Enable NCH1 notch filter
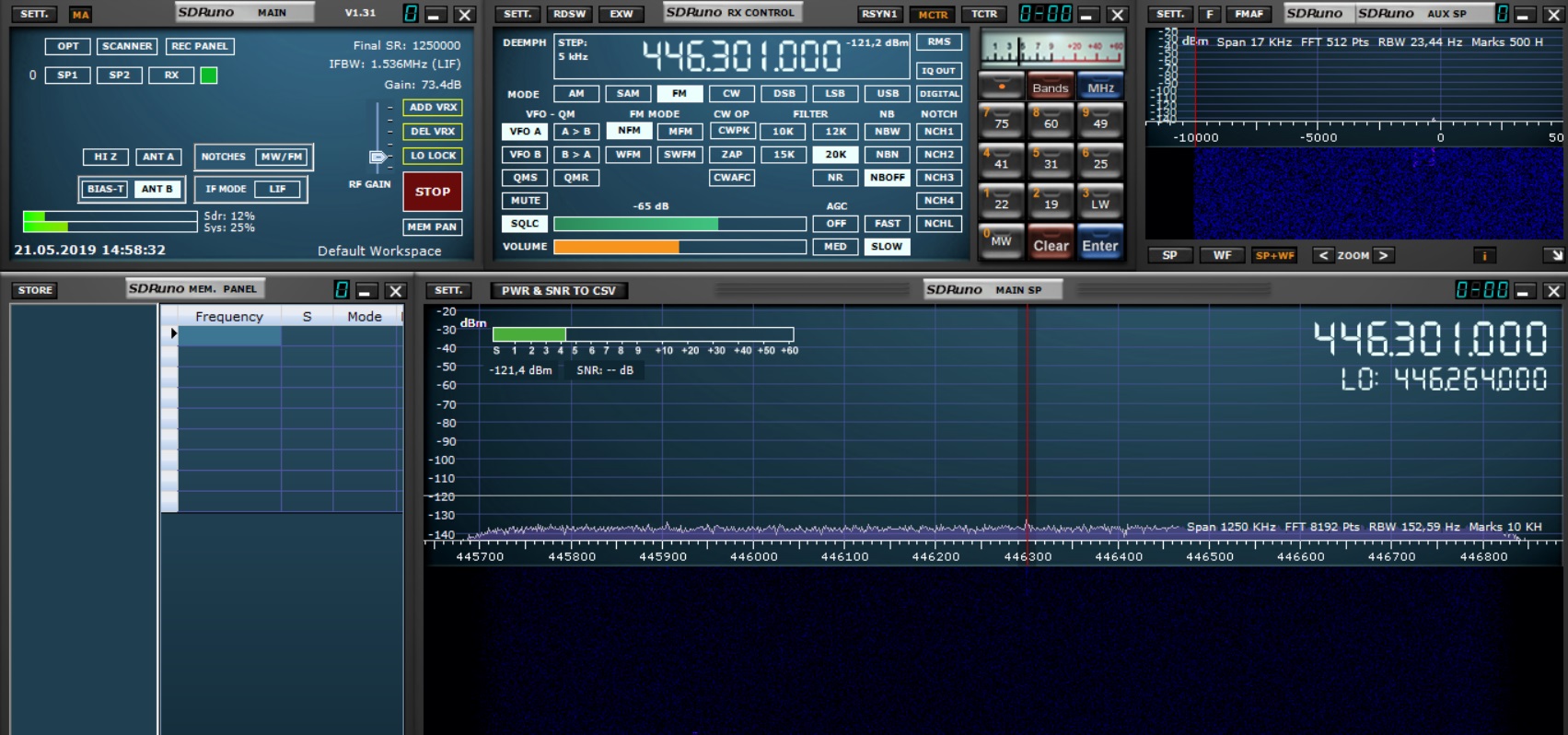Viewport: 1568px width, 735px height. (939, 132)
